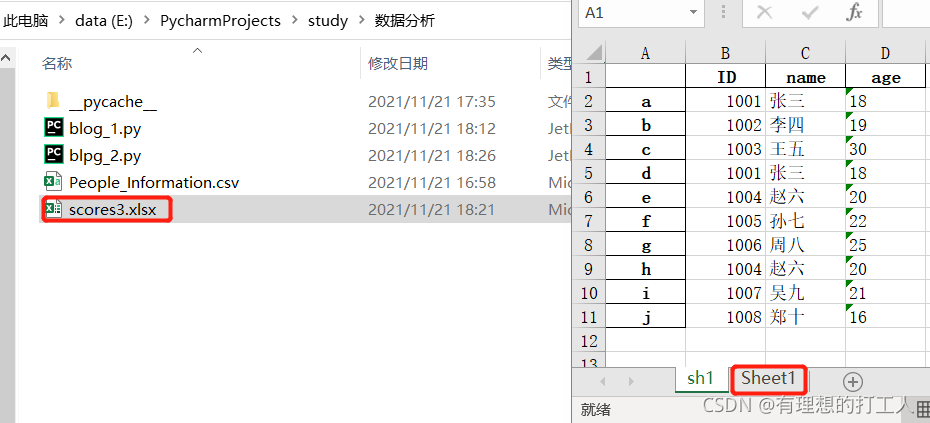
Task: Click the date 2021/11/21 16:58
Action: [x=432, y=182]
